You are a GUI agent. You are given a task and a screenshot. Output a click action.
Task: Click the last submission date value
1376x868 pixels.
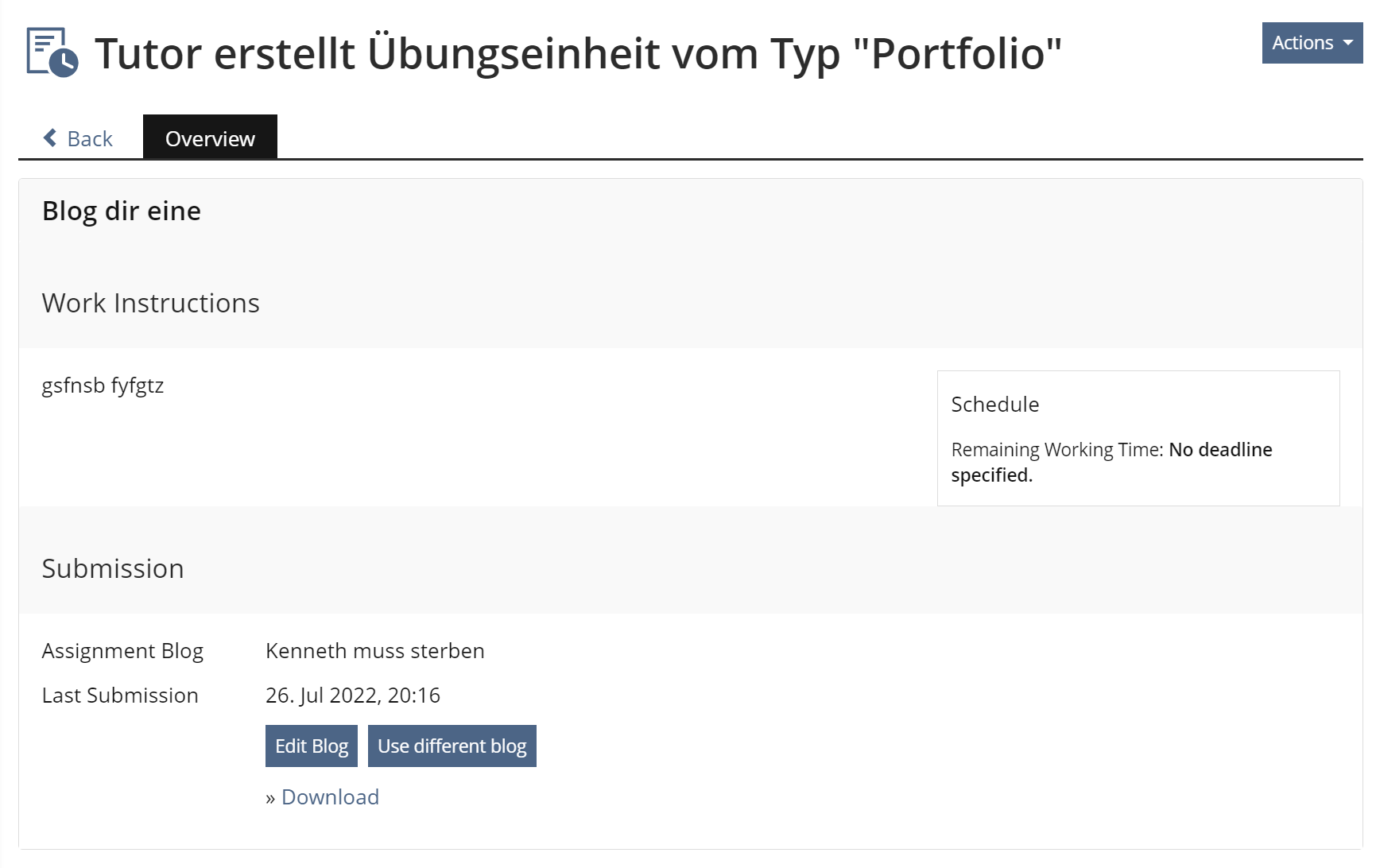point(352,696)
